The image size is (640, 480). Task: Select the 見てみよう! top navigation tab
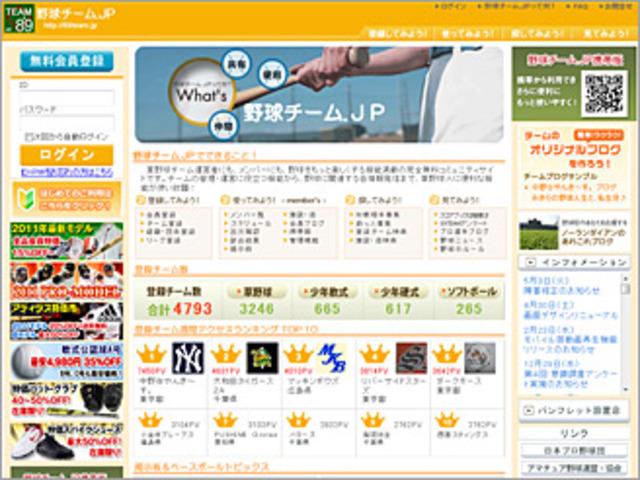[605, 33]
